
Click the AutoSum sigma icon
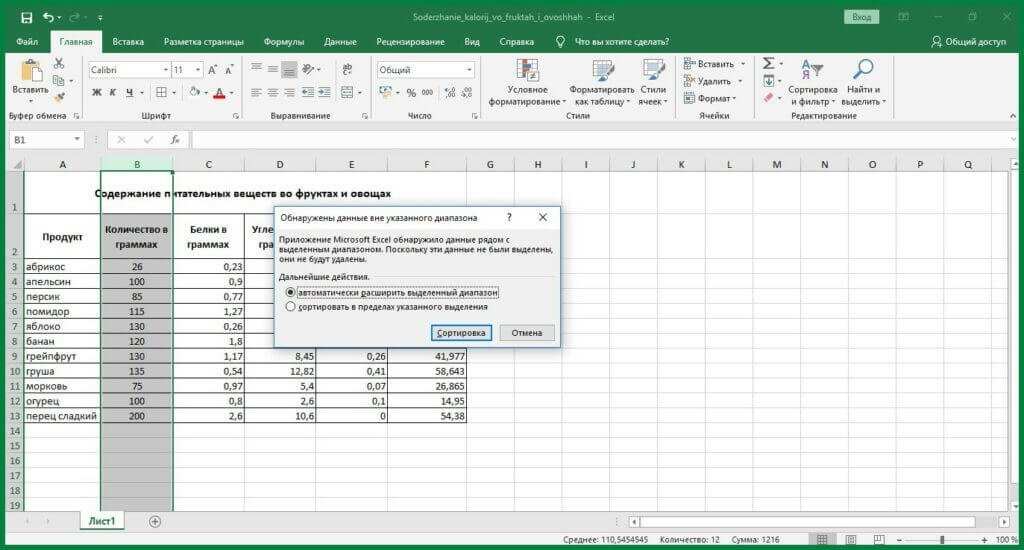[x=768, y=63]
